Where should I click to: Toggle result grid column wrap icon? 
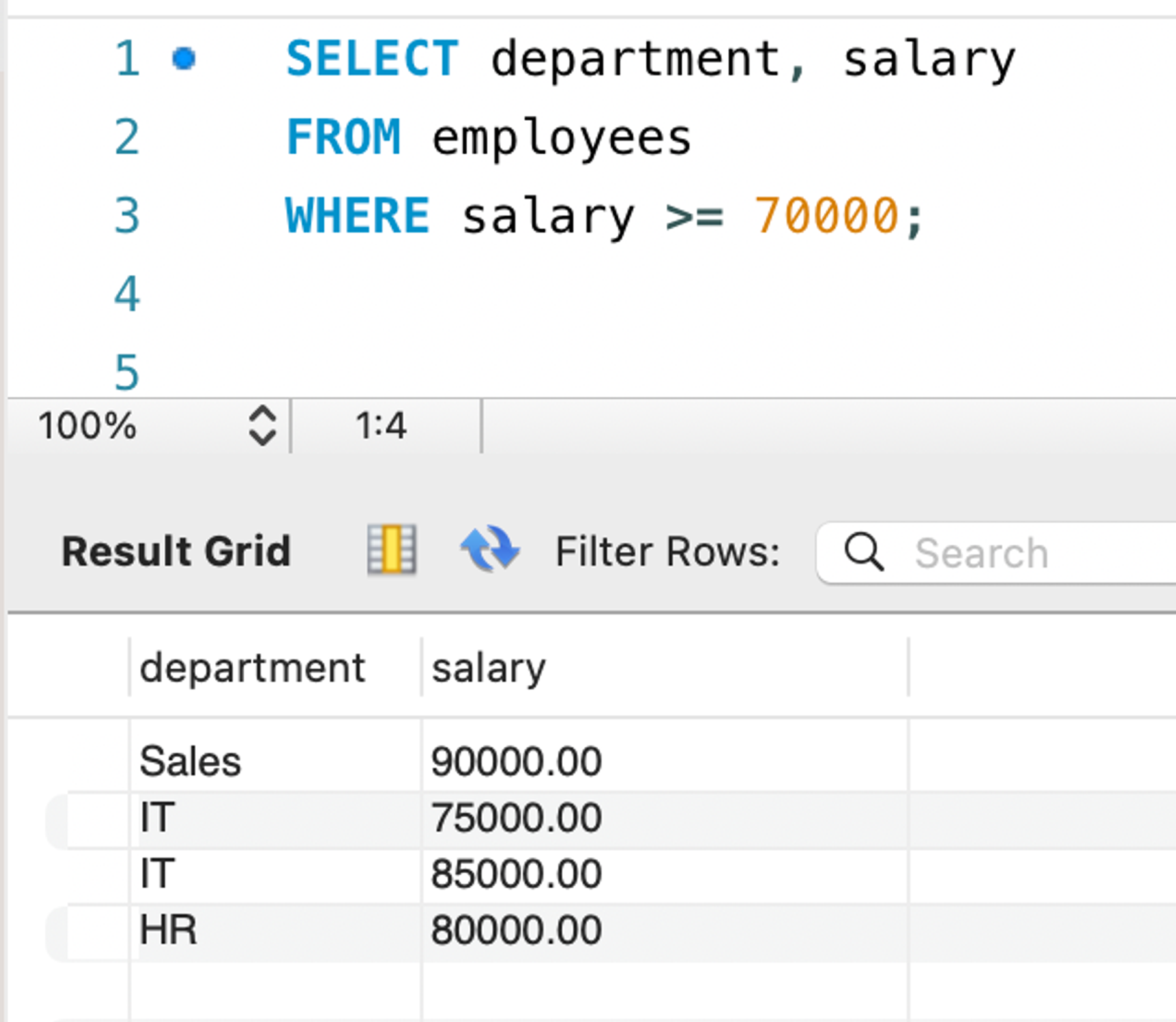[x=392, y=550]
